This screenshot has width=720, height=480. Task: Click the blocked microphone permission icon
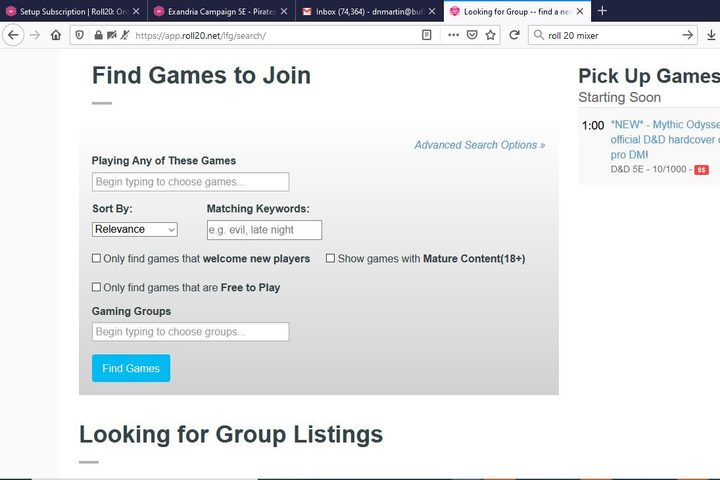pyautogui.click(x=124, y=35)
